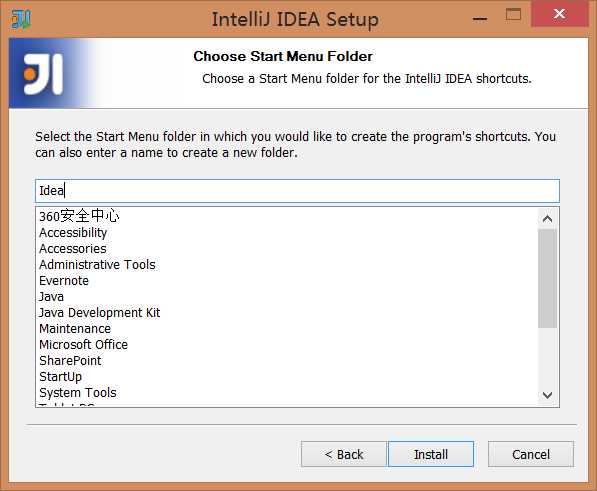Maximize the setup window

(513, 15)
